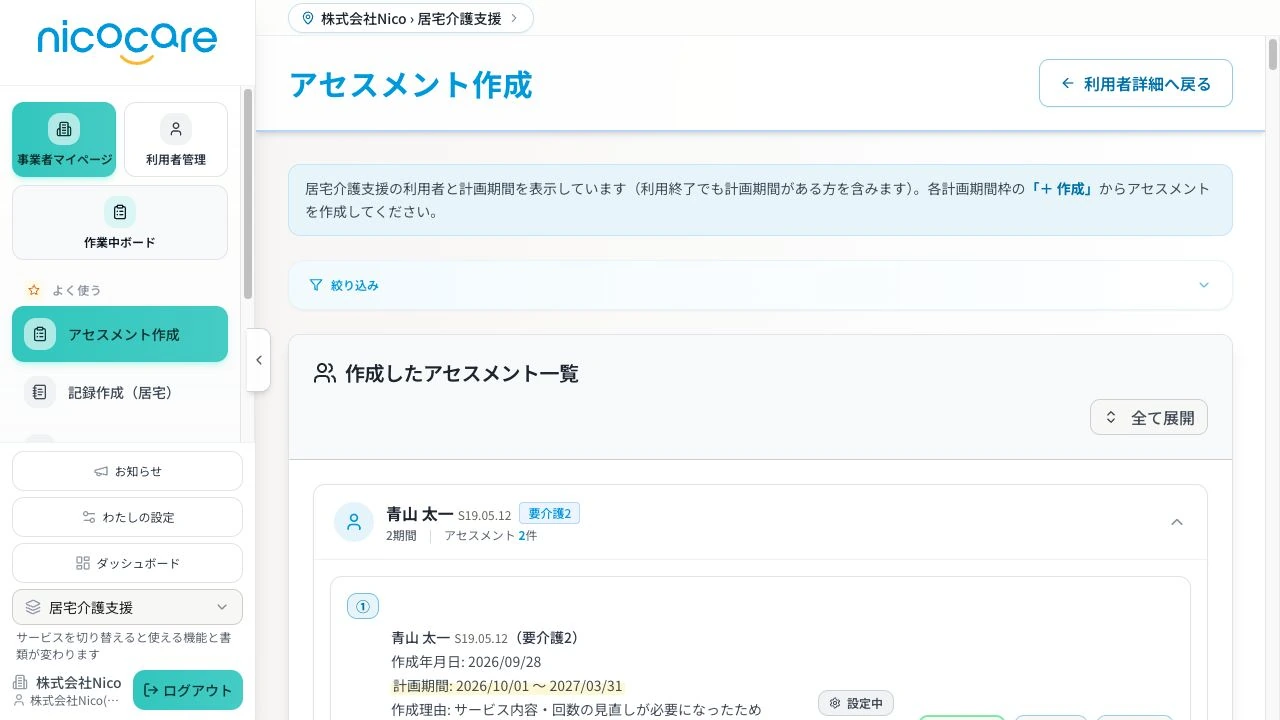Click the 設定中 status badge

(x=856, y=703)
